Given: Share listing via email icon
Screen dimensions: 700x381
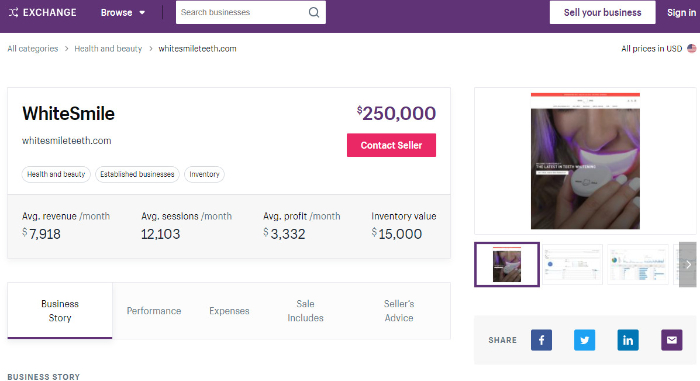Looking at the screenshot, I should [x=671, y=340].
